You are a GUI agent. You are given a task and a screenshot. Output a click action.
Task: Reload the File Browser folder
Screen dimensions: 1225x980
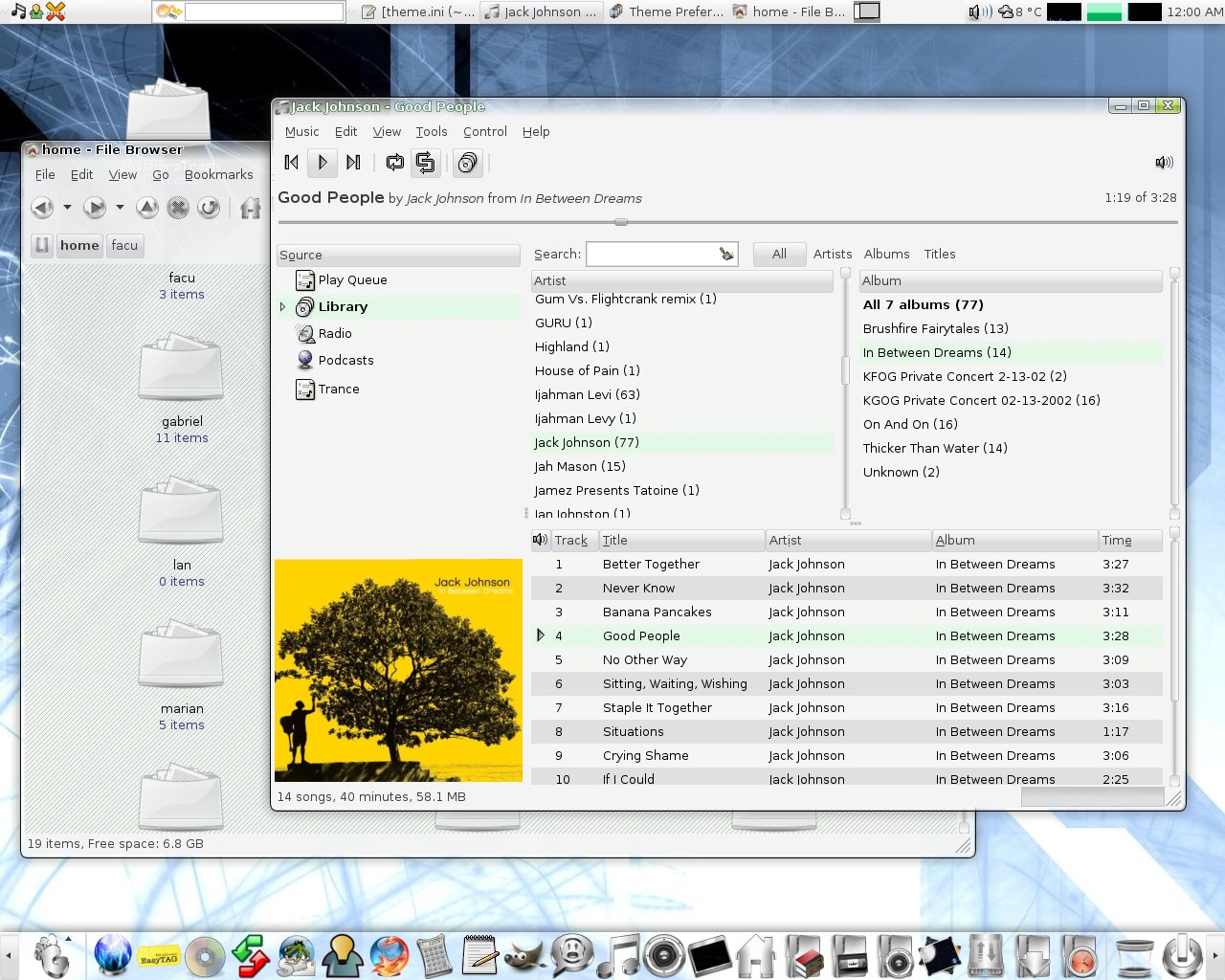click(x=209, y=207)
